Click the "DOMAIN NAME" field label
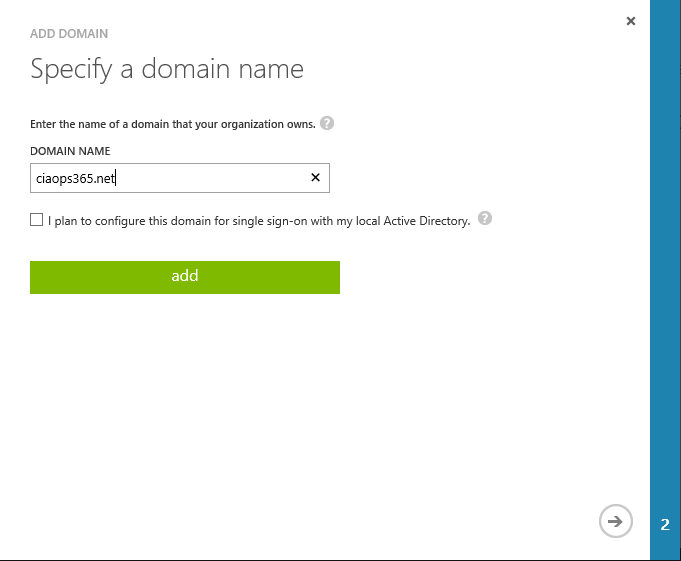Screen dimensions: 681x561 click(70, 151)
